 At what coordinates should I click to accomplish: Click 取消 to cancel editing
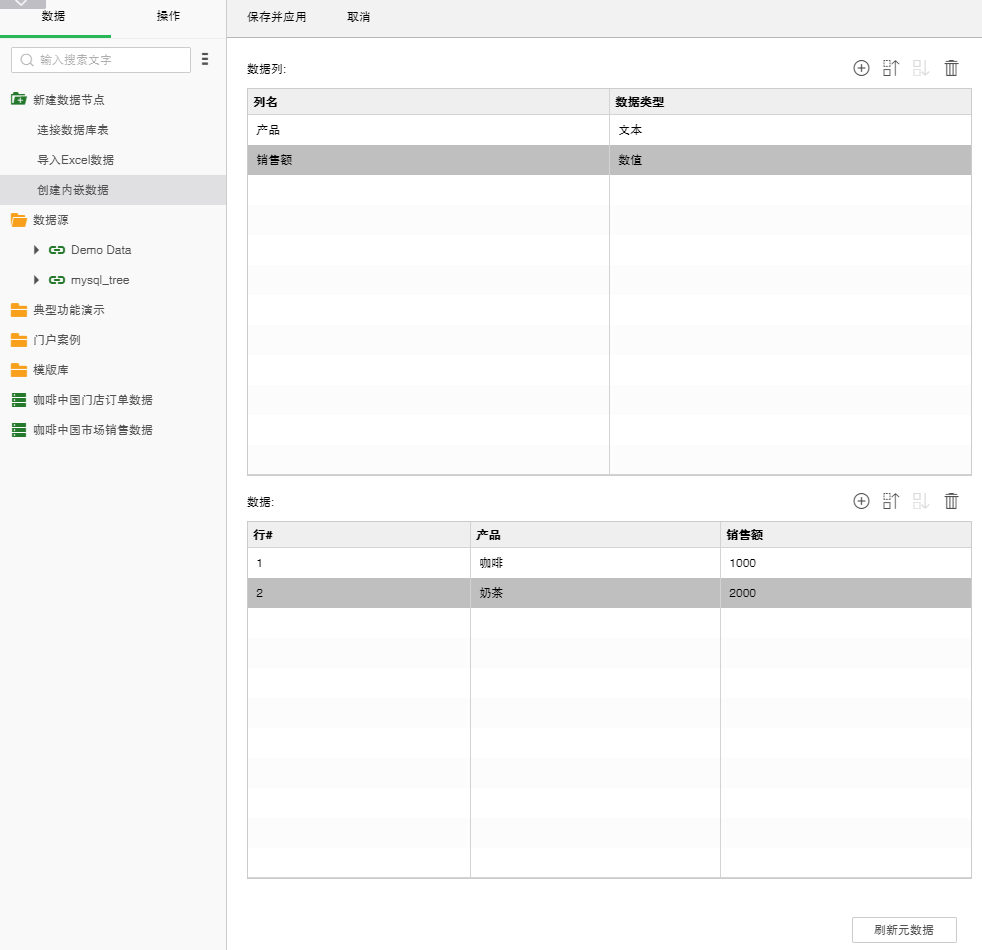coord(358,18)
